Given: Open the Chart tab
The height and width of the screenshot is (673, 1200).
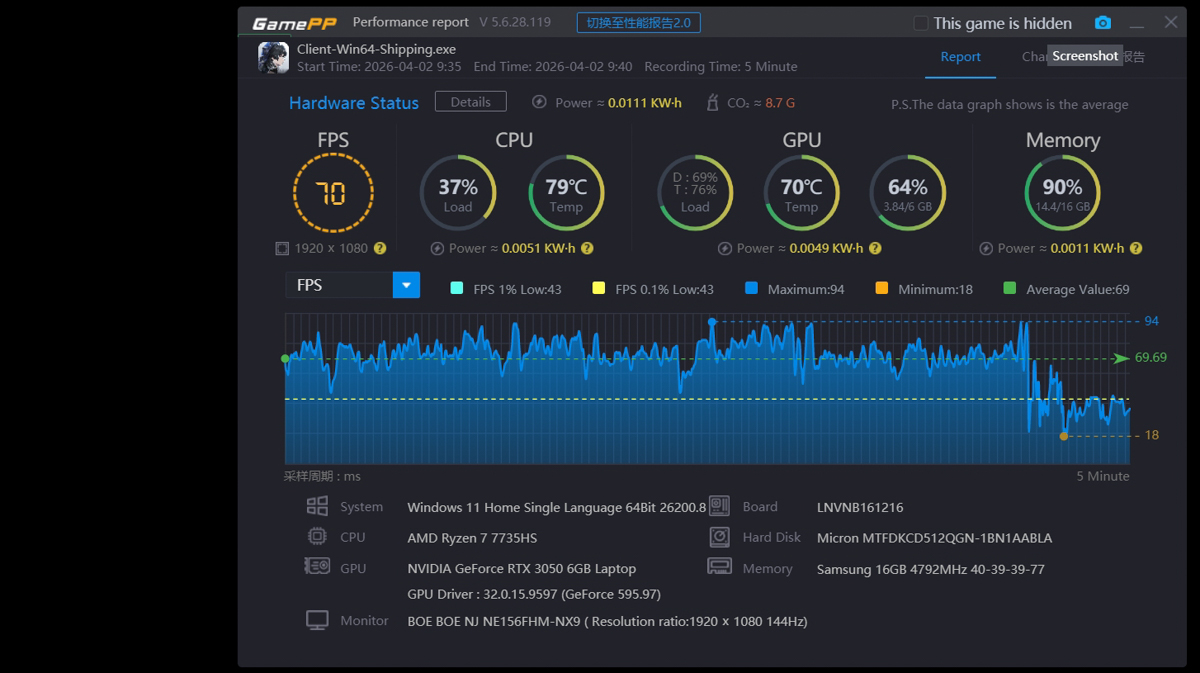Looking at the screenshot, I should click(1034, 57).
